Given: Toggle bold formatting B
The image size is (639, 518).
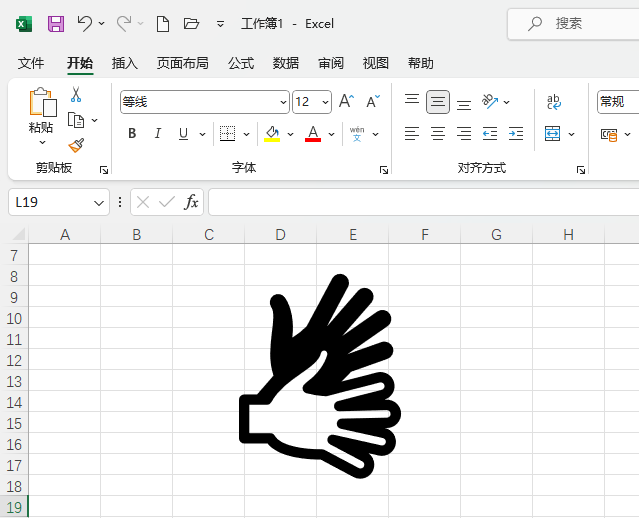Looking at the screenshot, I should [x=132, y=133].
